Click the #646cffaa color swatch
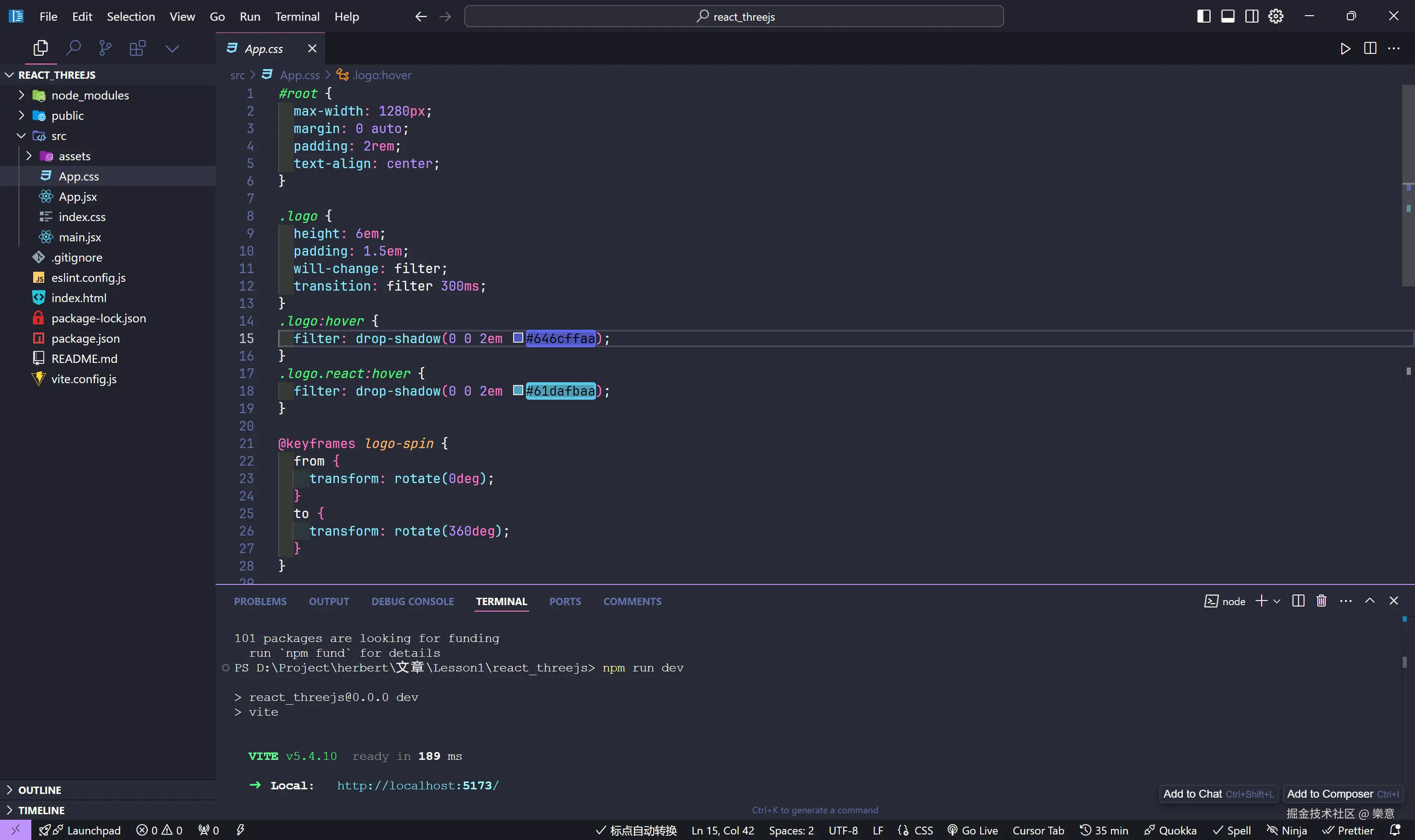This screenshot has width=1415, height=840. [x=518, y=338]
